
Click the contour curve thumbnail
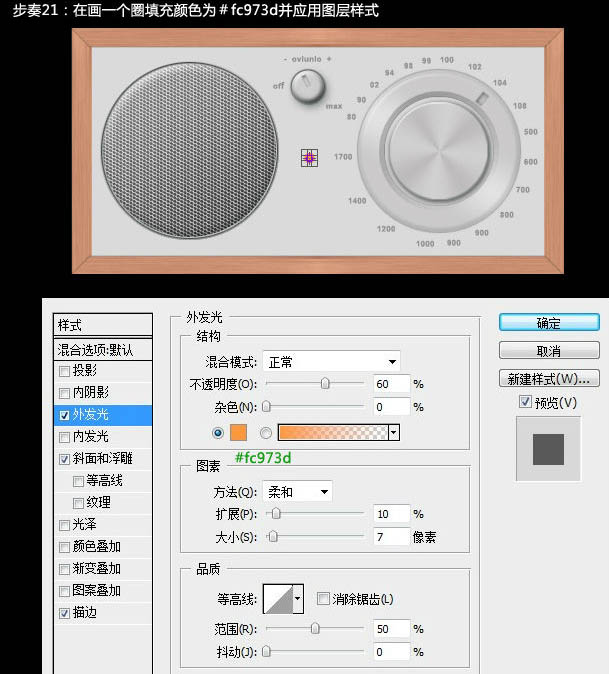(278, 598)
